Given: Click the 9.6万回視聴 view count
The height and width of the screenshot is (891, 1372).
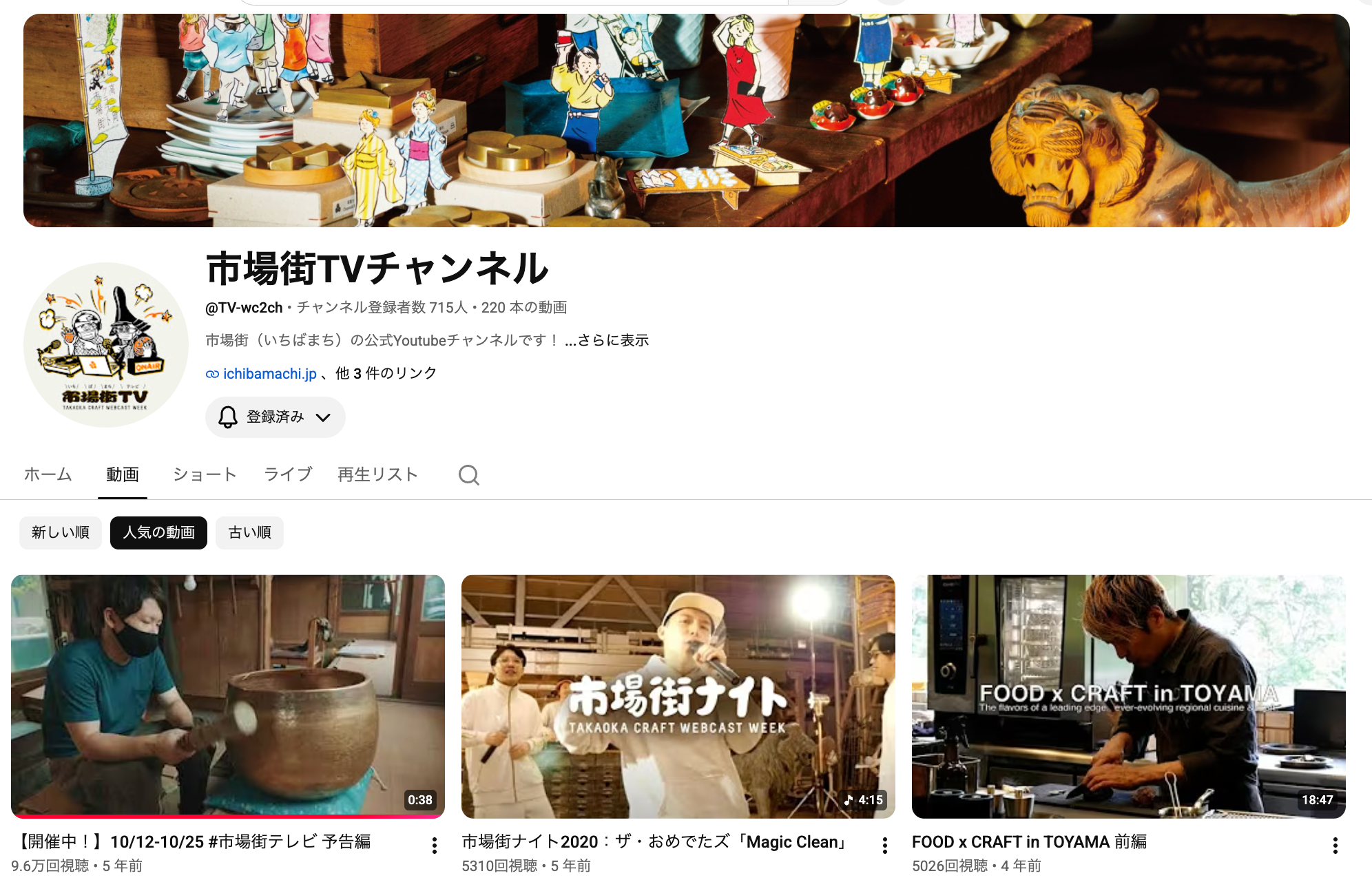Looking at the screenshot, I should pyautogui.click(x=50, y=866).
